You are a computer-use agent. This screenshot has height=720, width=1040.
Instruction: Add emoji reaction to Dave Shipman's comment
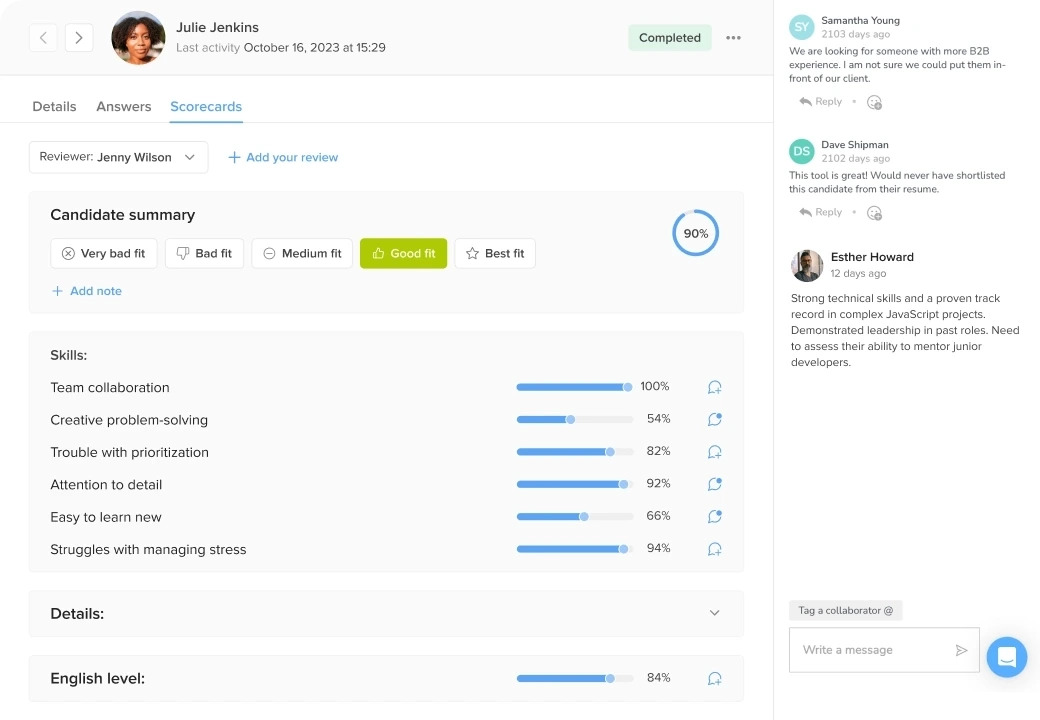pos(874,213)
